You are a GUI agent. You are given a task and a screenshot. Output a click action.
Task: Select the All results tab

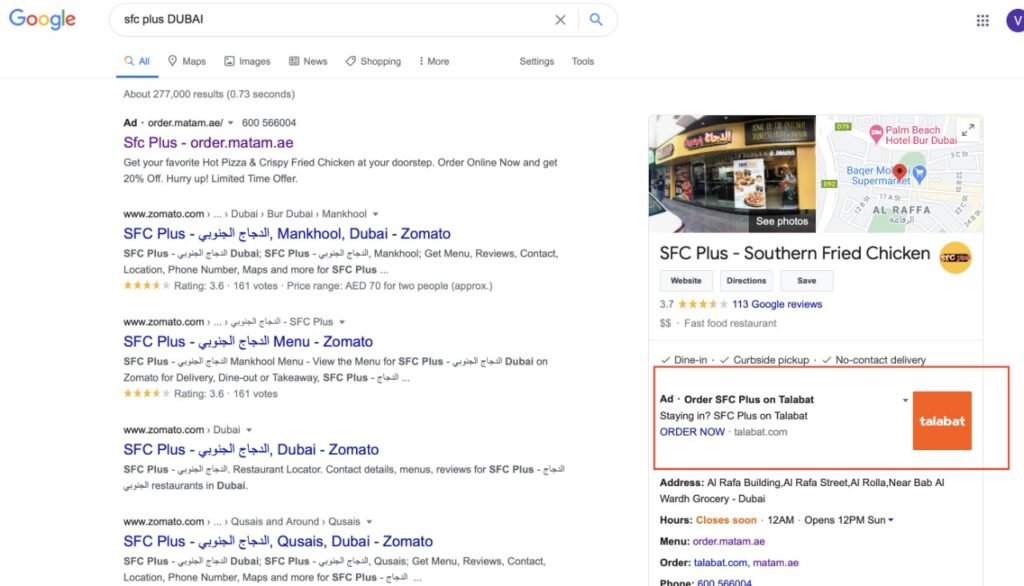click(137, 61)
